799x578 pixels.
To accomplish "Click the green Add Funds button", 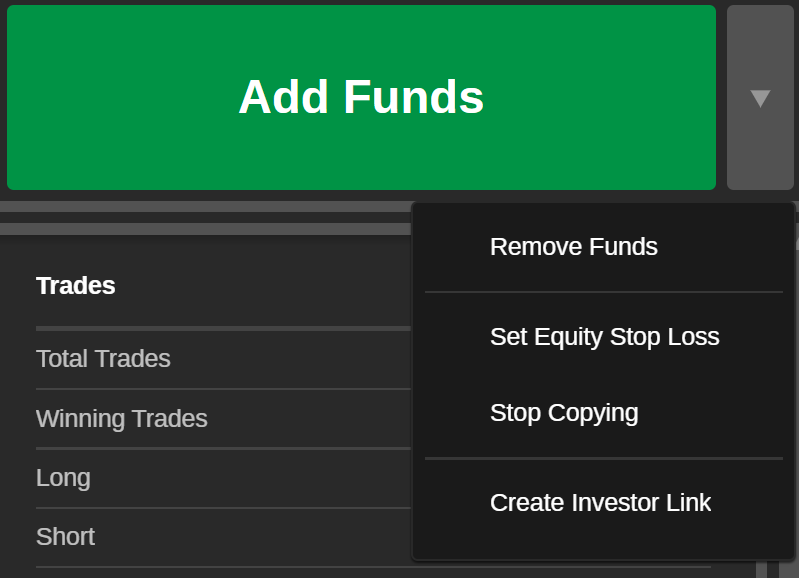I will [361, 97].
